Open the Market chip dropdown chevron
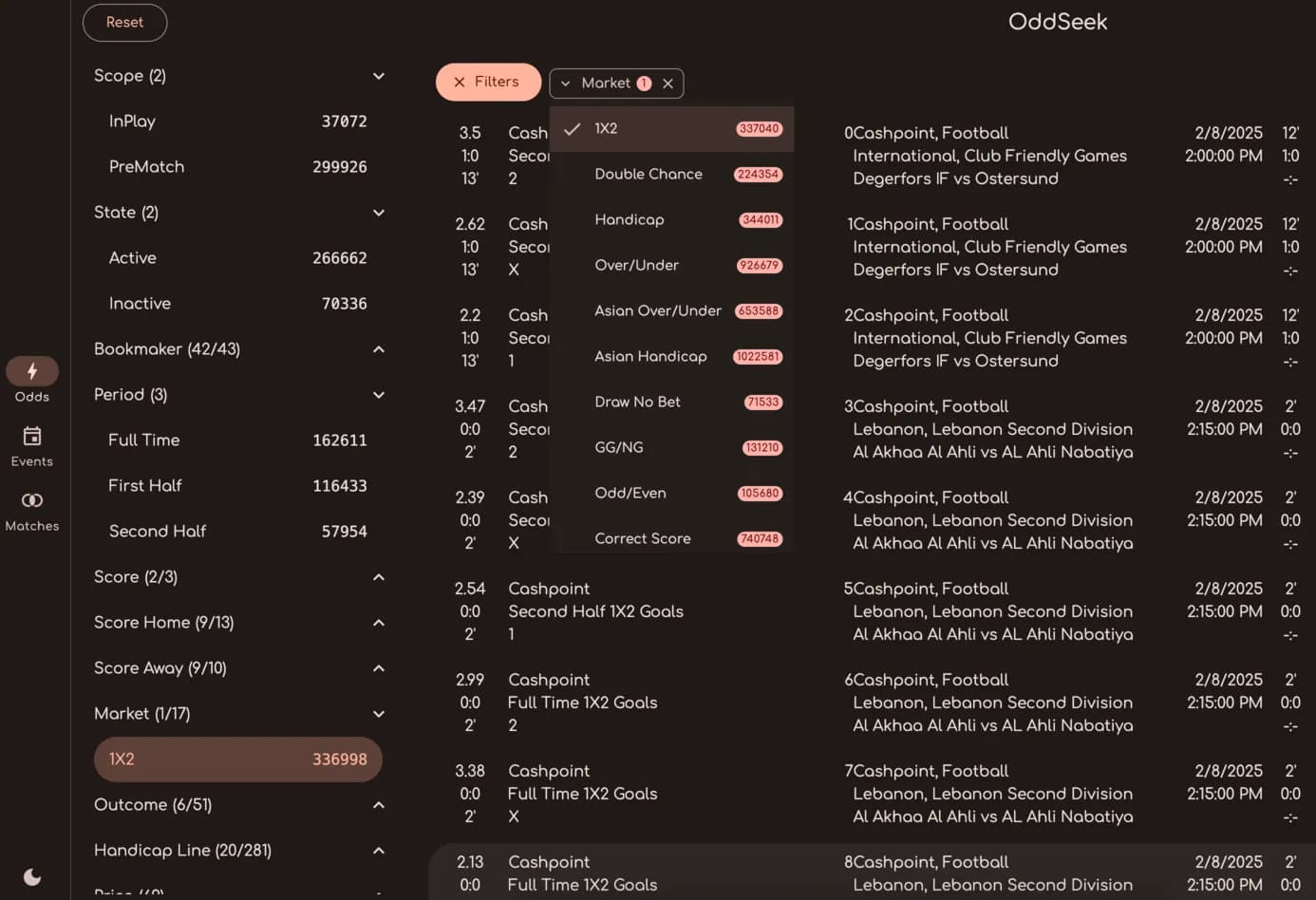Screen dimensions: 1316x900 pos(566,84)
